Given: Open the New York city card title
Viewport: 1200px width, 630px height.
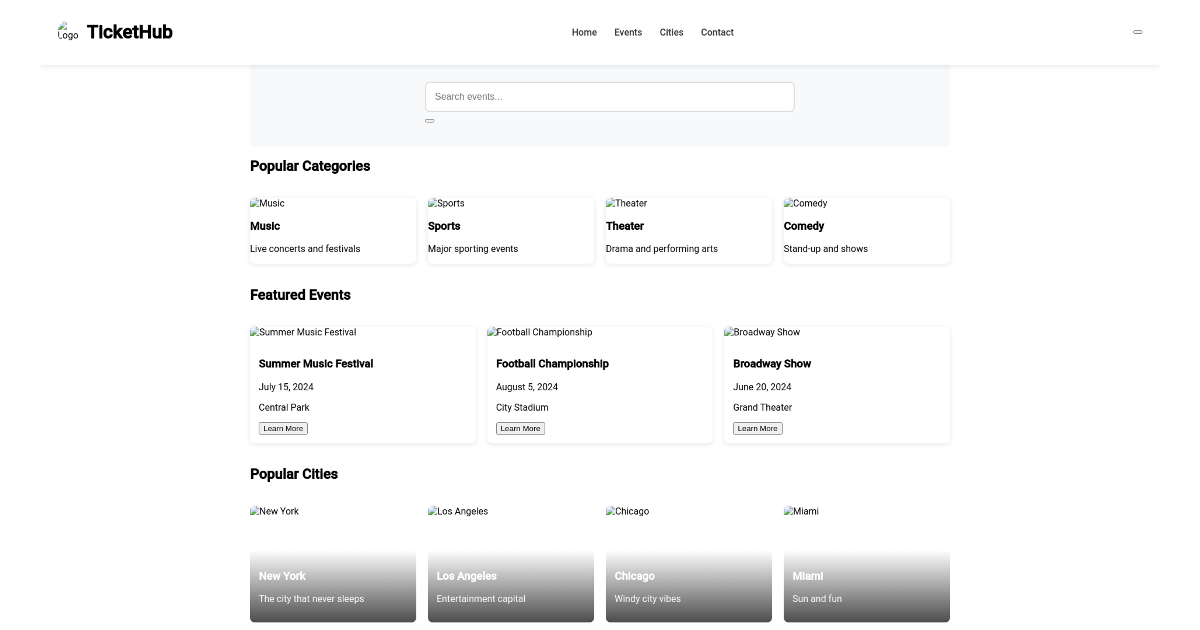Looking at the screenshot, I should 282,576.
